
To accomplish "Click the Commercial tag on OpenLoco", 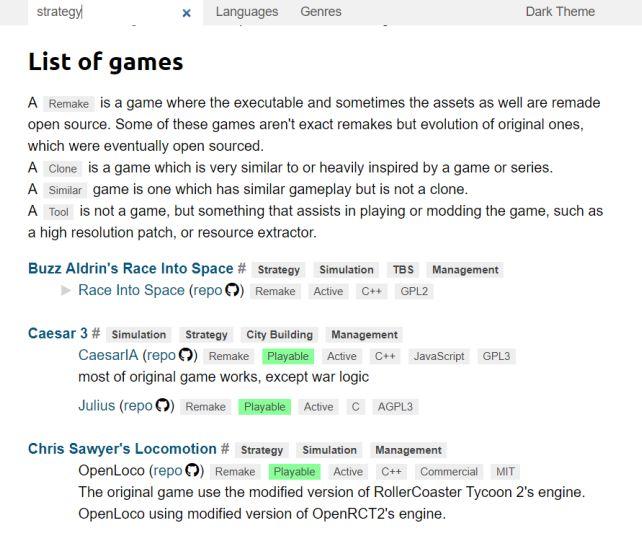I will pos(449,472).
